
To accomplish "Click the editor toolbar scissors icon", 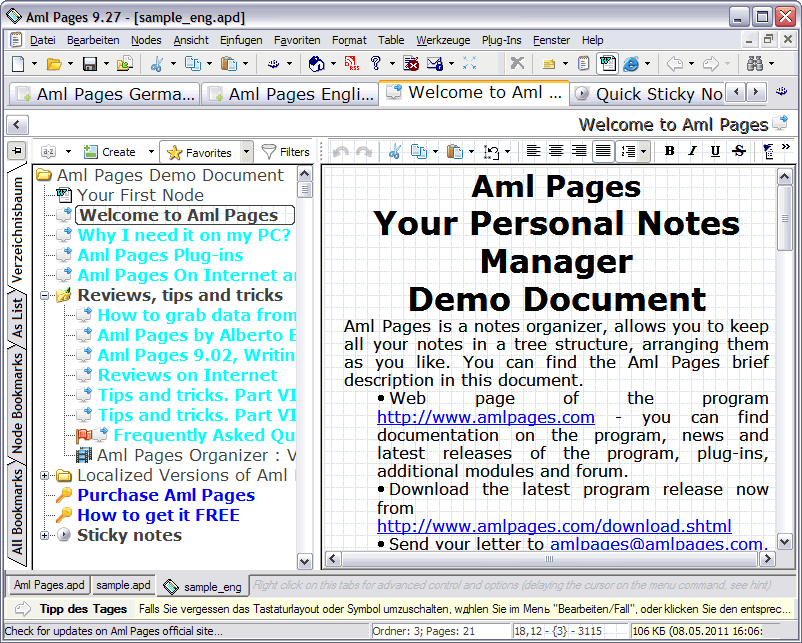I will click(x=395, y=152).
